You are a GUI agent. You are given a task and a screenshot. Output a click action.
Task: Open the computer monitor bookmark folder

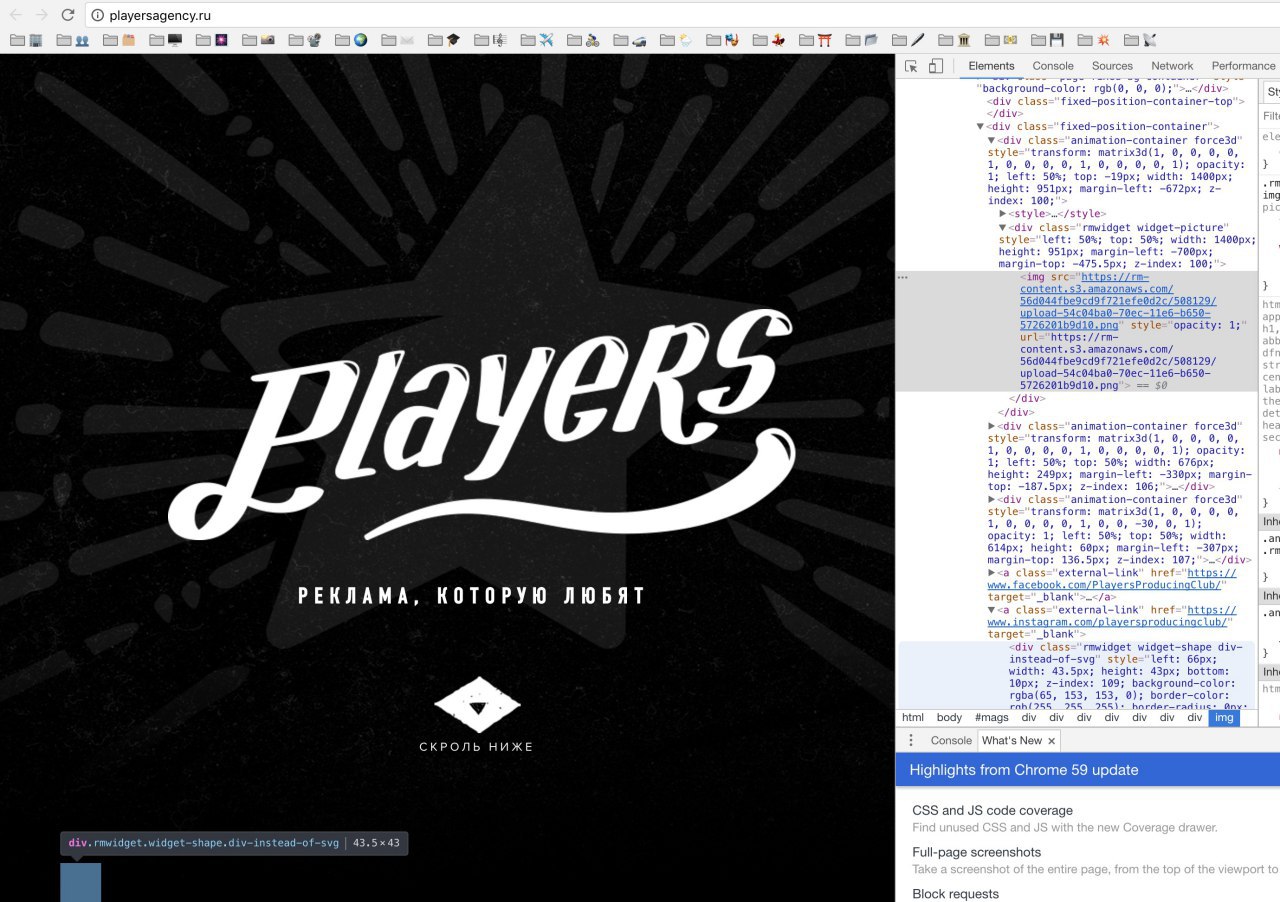[167, 40]
